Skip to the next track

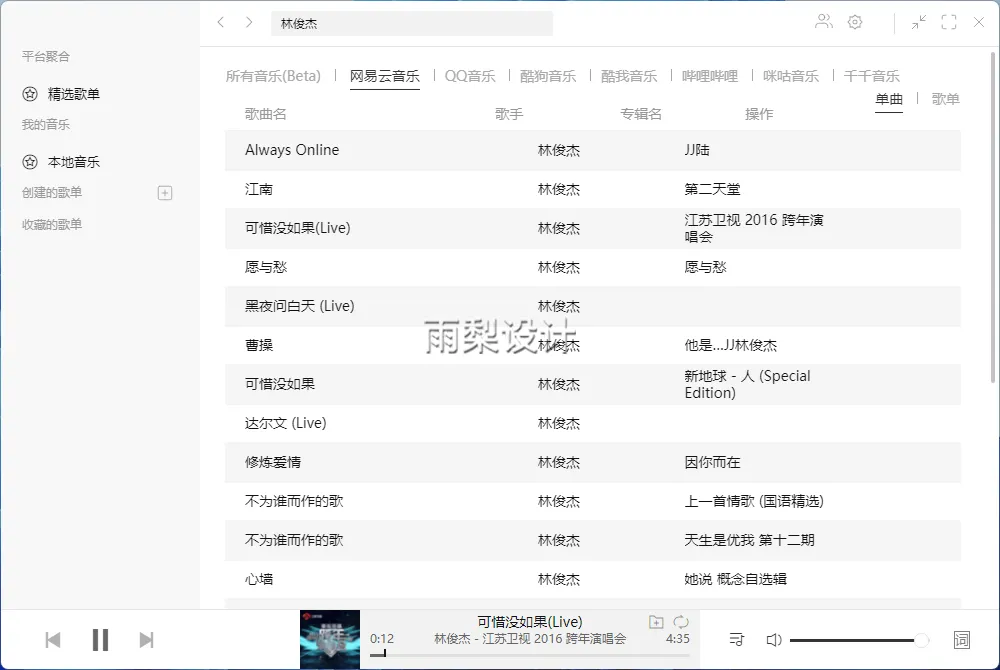147,639
